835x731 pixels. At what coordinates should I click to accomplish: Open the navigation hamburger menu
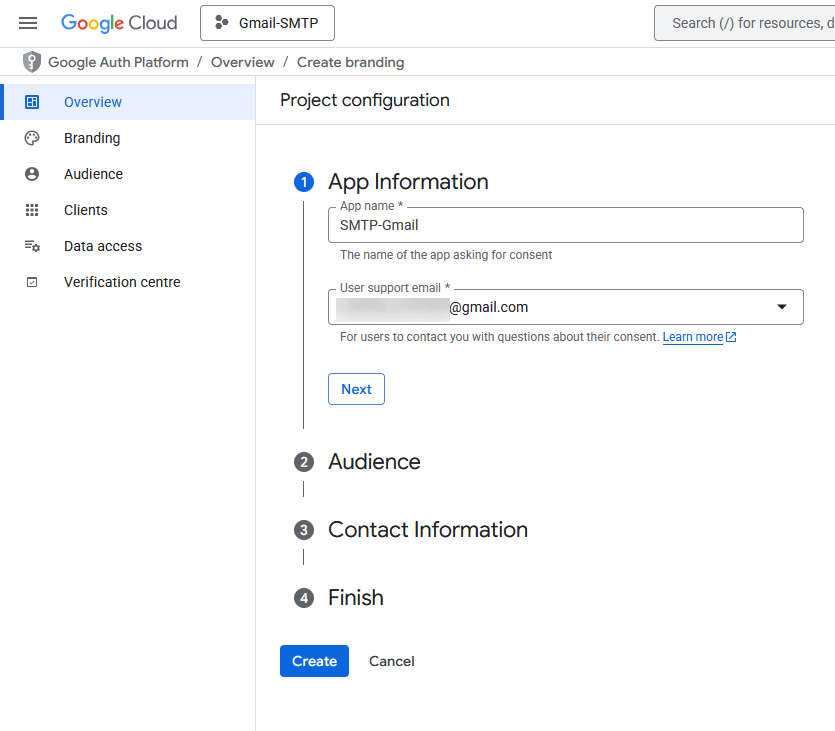pos(27,22)
